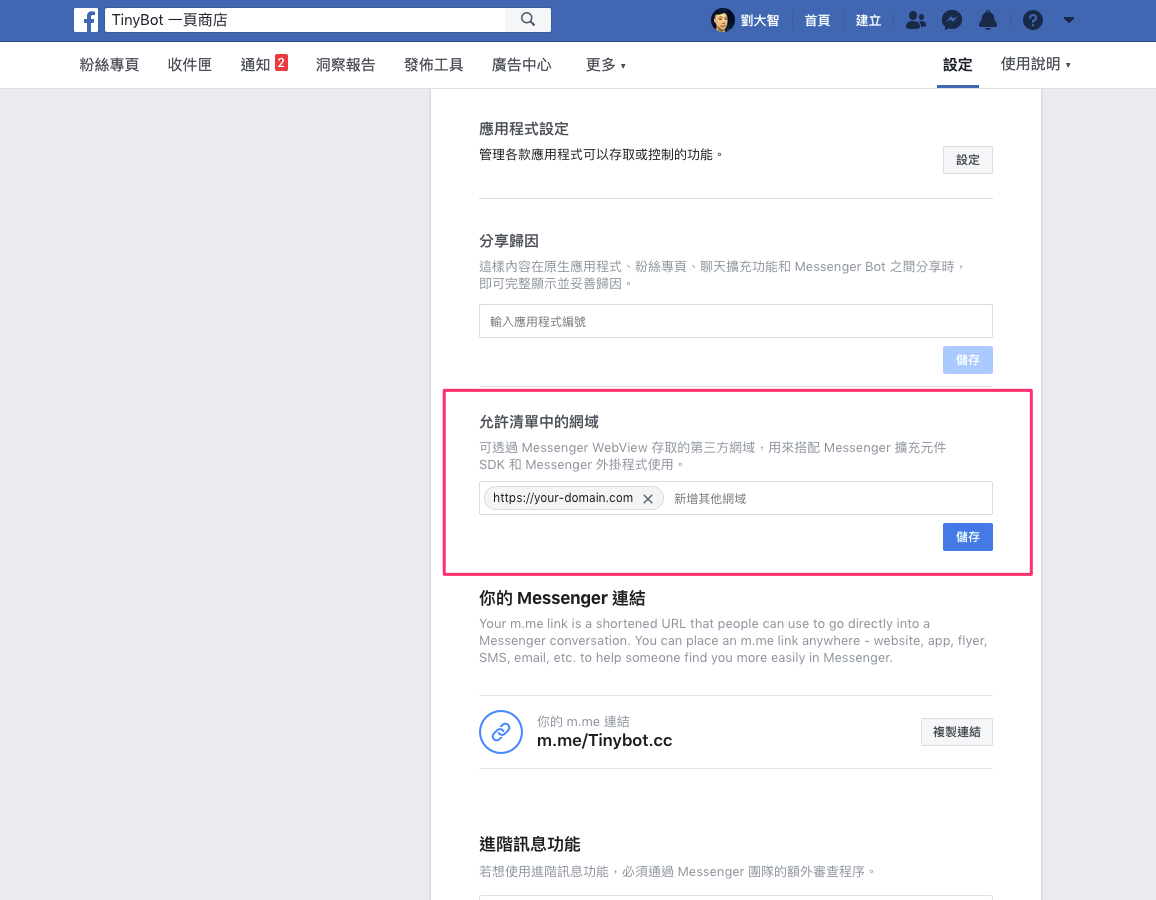Viewport: 1156px width, 900px height.
Task: Click 儲存 button under 分享歸因
Action: [967, 360]
